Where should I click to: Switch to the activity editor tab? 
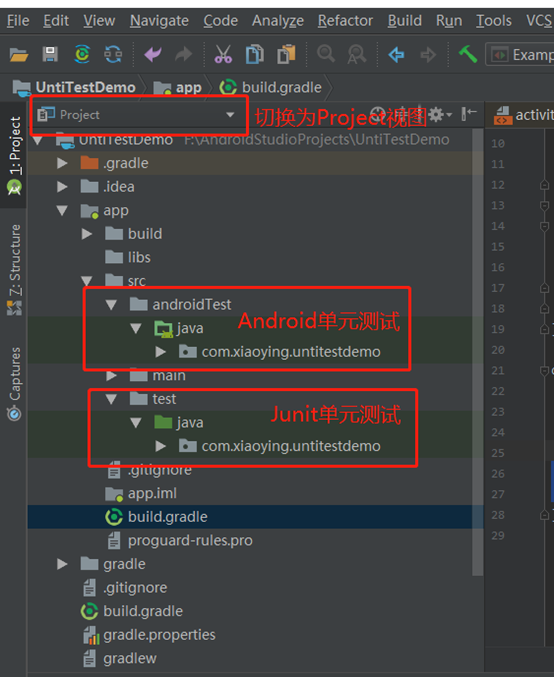[x=523, y=115]
